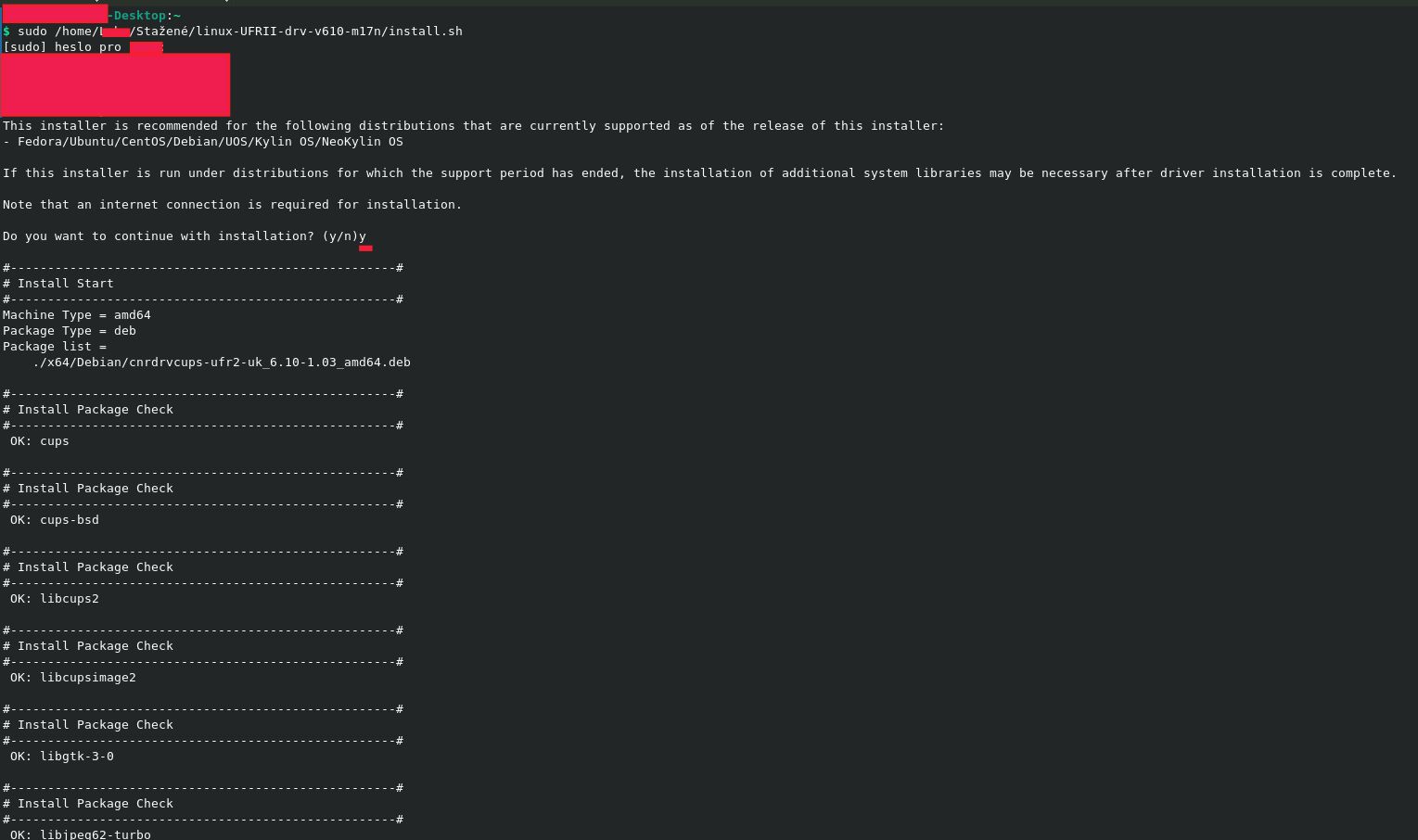The height and width of the screenshot is (840, 1418).
Task: Click the "# Install Start" header
Action: pyautogui.click(x=63, y=284)
